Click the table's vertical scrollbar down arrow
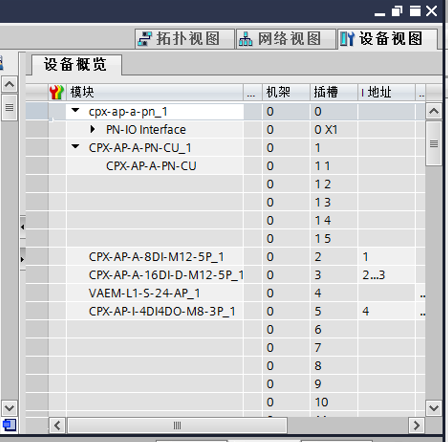The image size is (448, 442). (434, 408)
